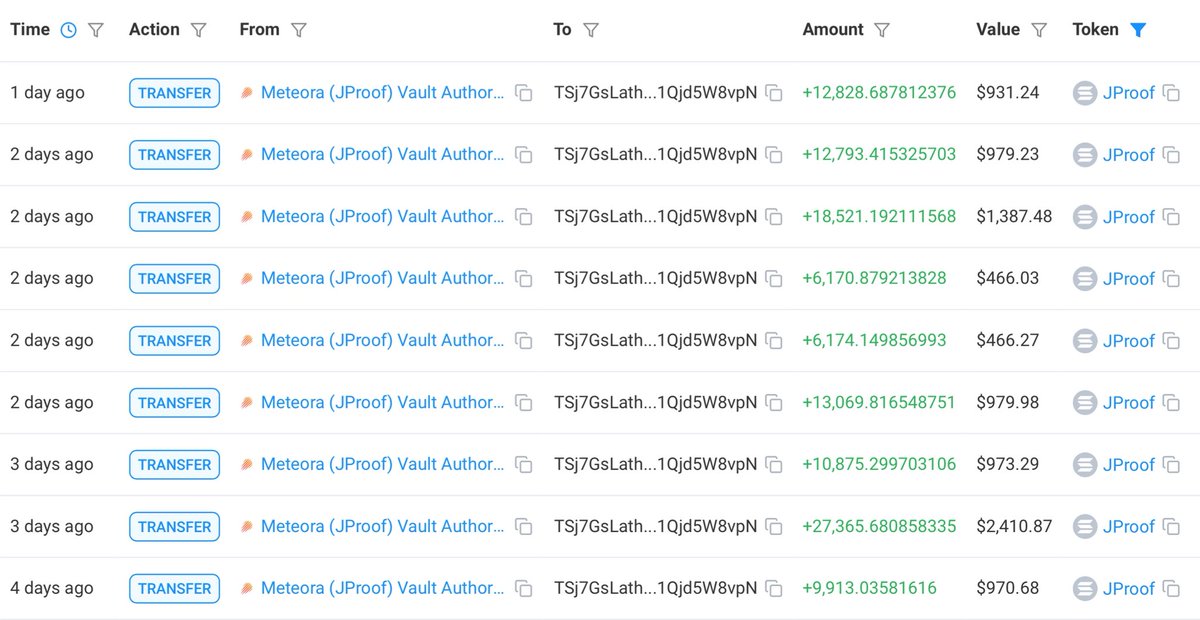Open JProof token link in $979.98 row
Screen dimensions: 1200x620
coord(1128,403)
